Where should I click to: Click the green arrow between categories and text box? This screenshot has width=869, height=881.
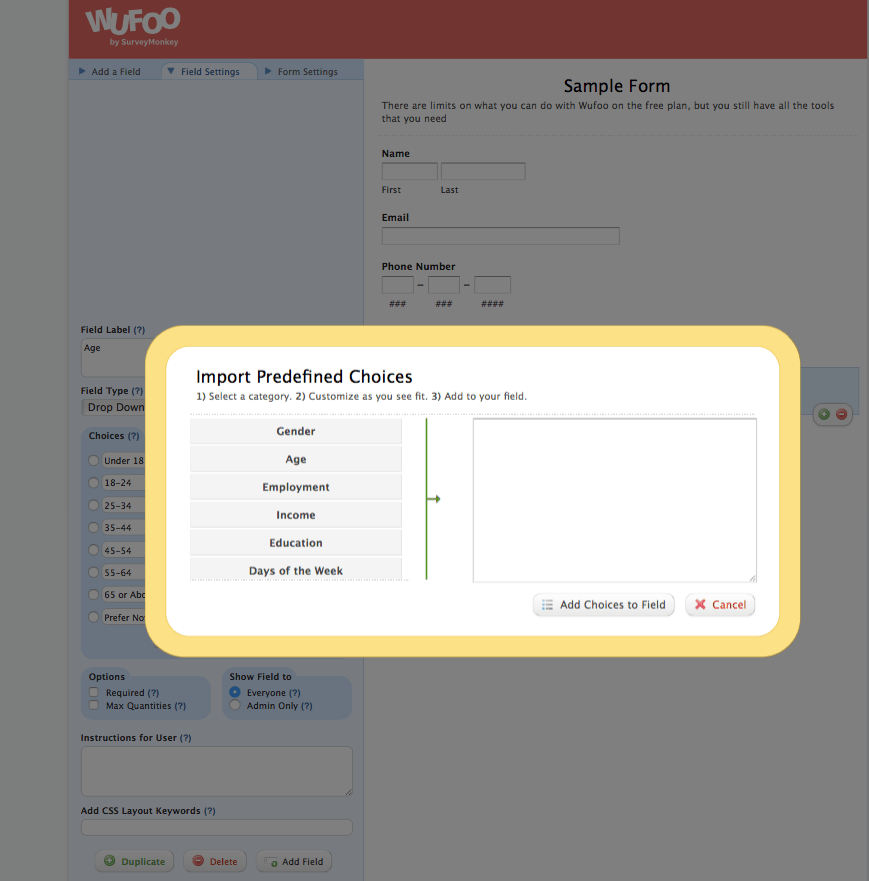(433, 499)
